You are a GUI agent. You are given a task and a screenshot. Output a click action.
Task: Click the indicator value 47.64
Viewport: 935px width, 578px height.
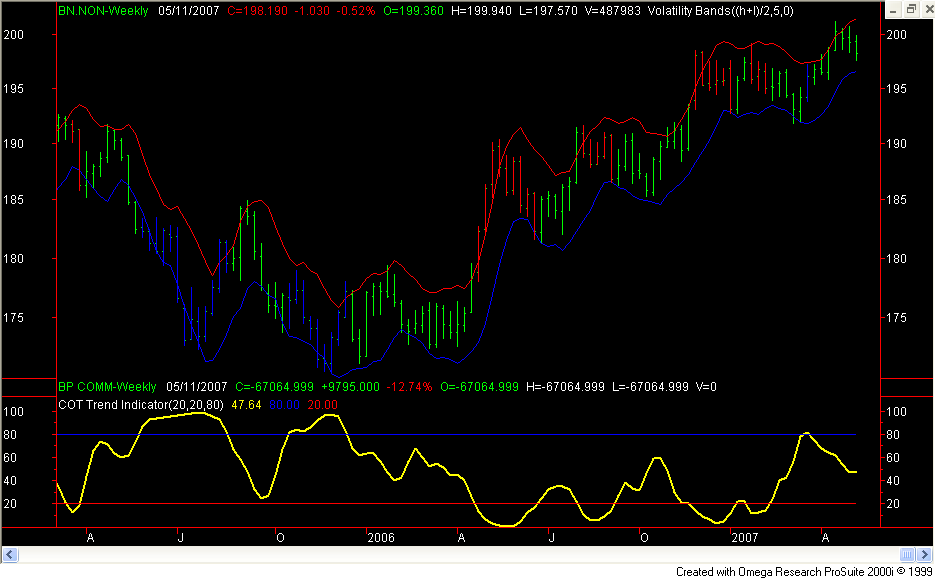pos(246,404)
